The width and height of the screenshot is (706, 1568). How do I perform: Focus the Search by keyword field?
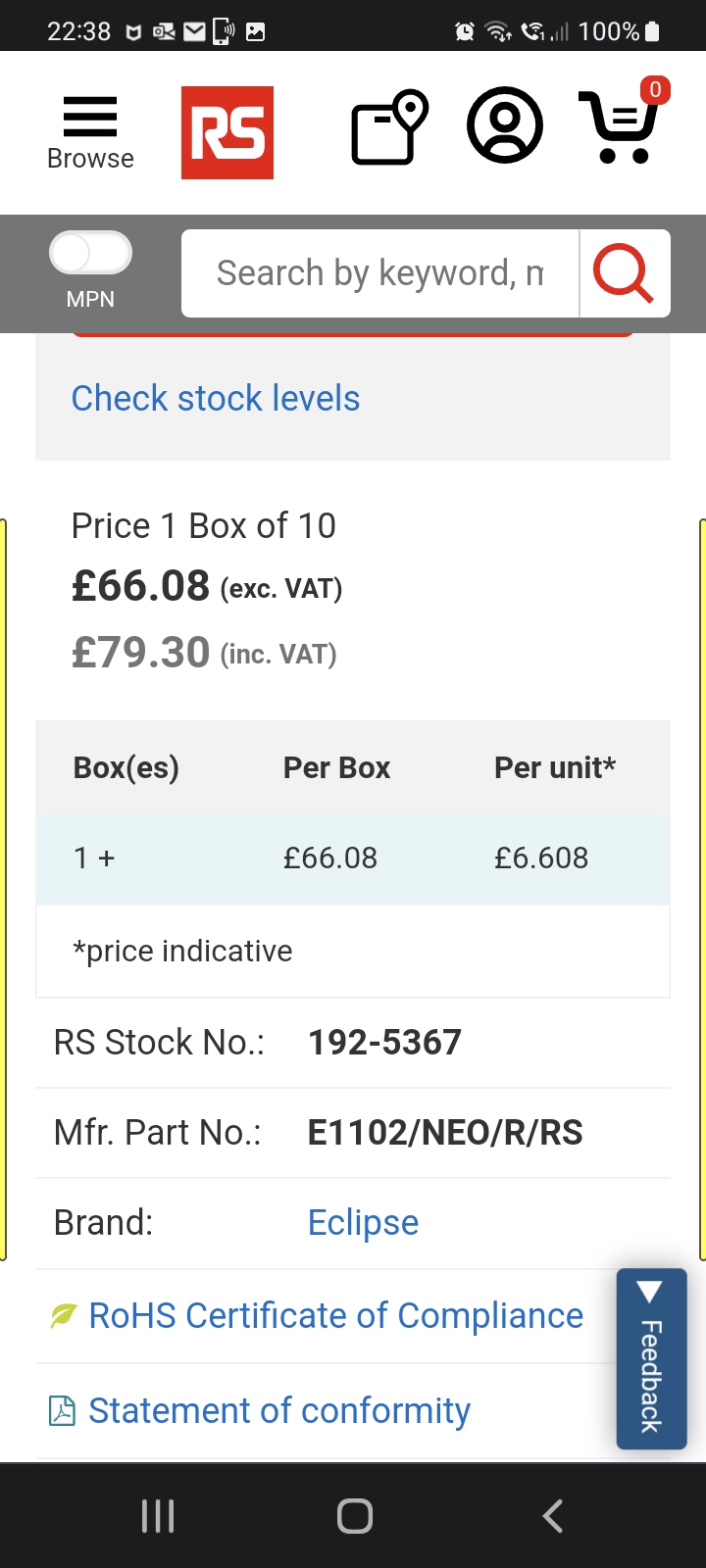click(x=380, y=273)
